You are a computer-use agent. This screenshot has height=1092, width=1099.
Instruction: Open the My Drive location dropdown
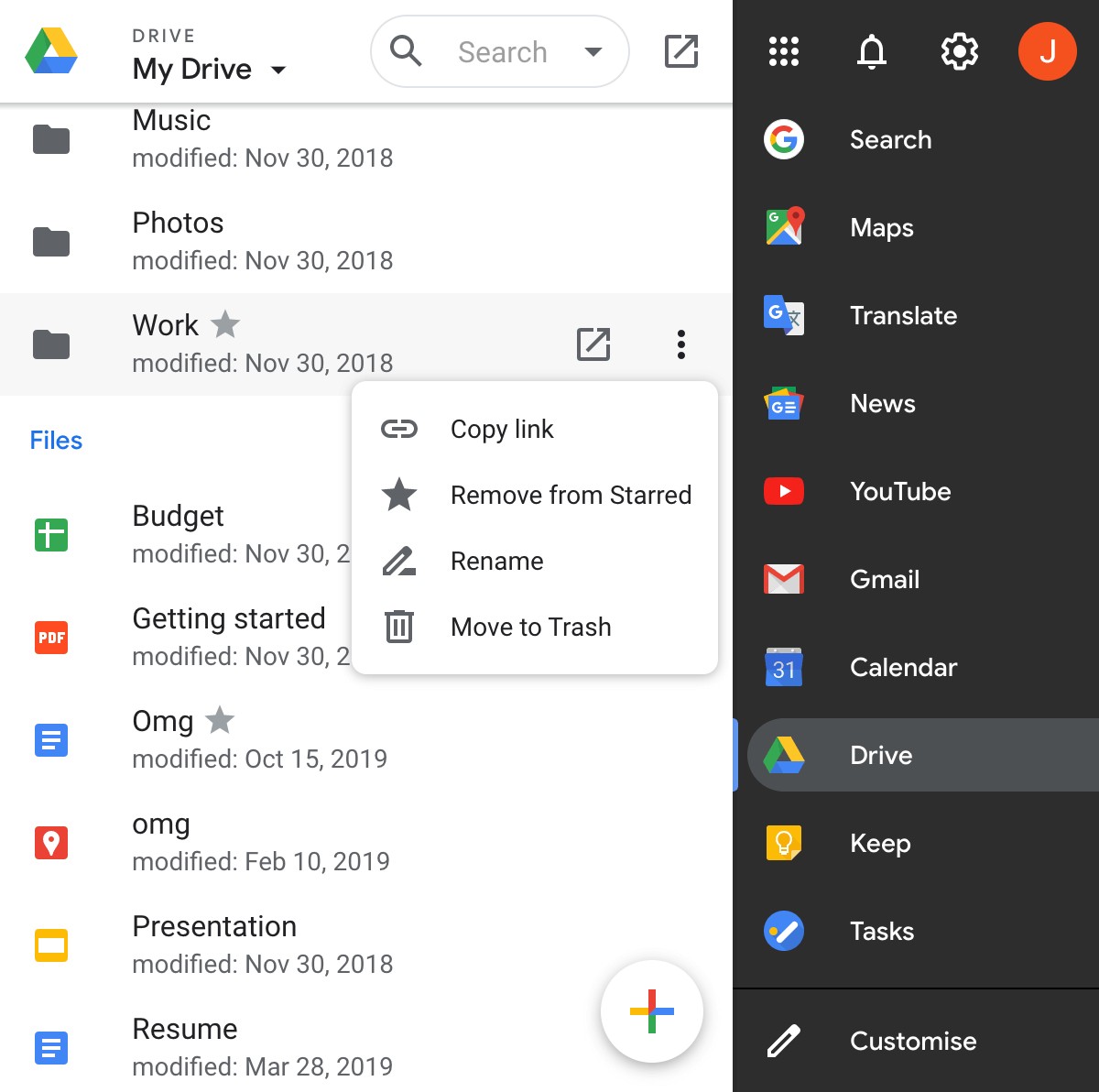(x=278, y=69)
